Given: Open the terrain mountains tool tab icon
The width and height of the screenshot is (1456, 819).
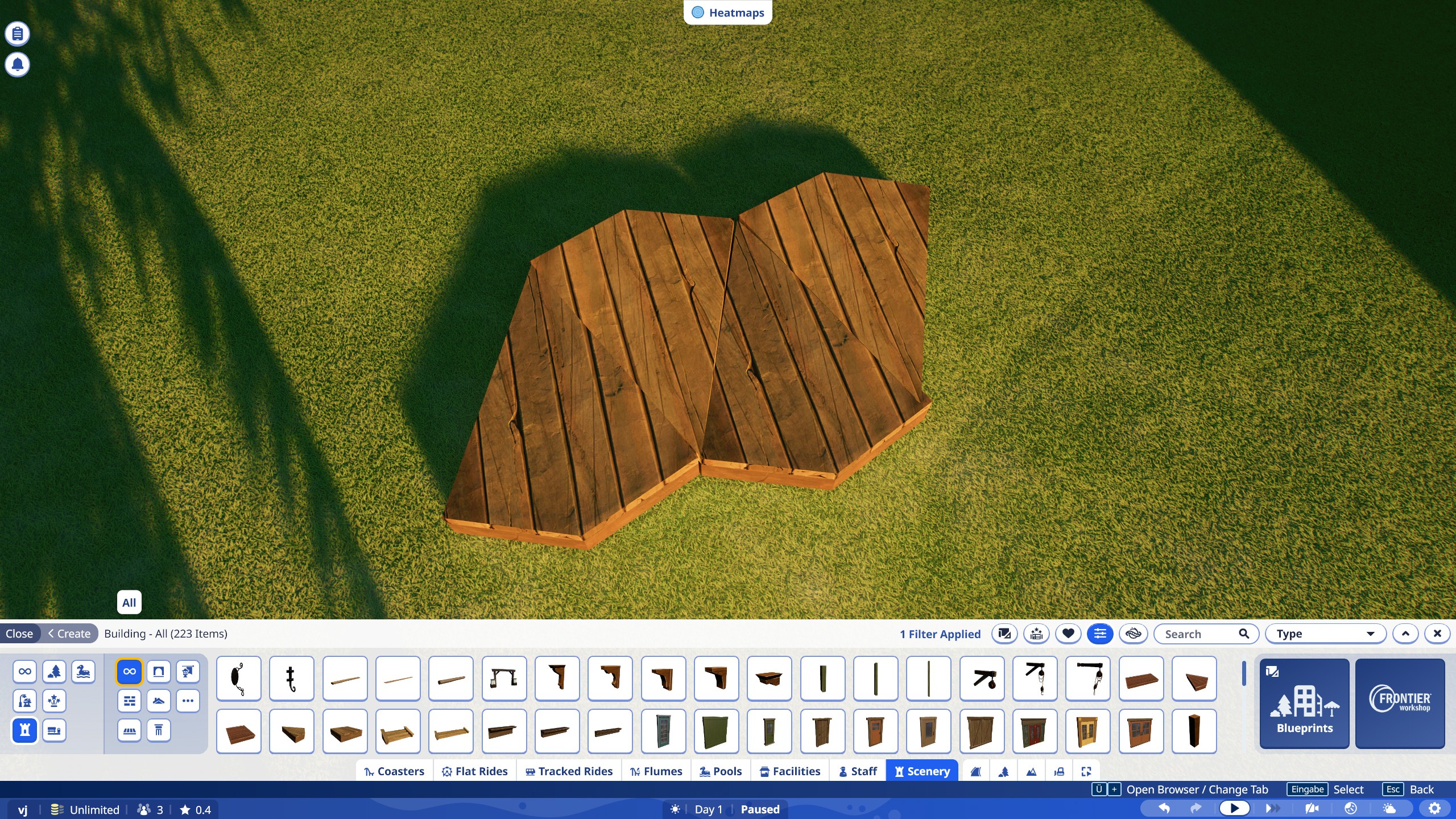Looking at the screenshot, I should [1031, 772].
